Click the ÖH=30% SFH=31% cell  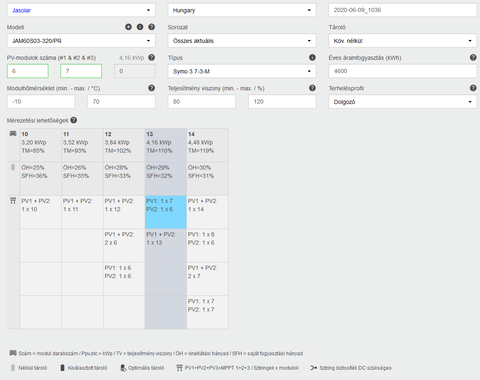207,179
